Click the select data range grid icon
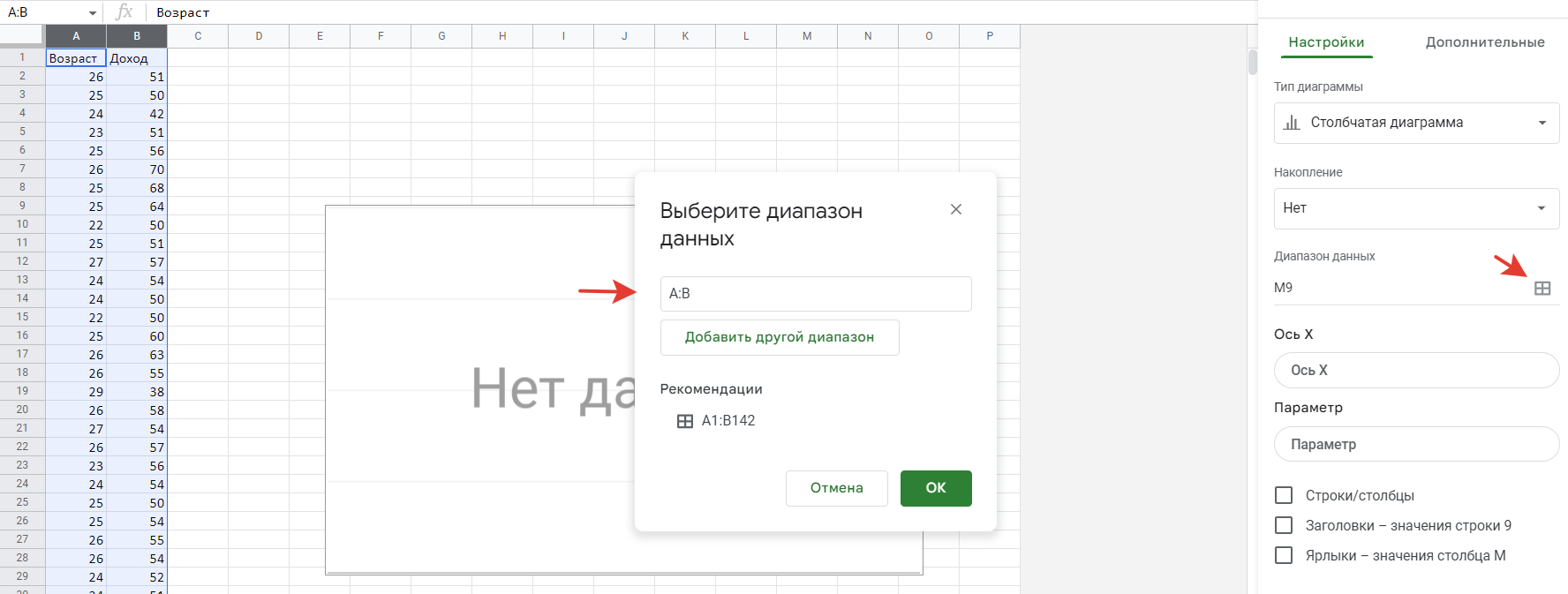The height and width of the screenshot is (594, 1568). coord(1542,289)
